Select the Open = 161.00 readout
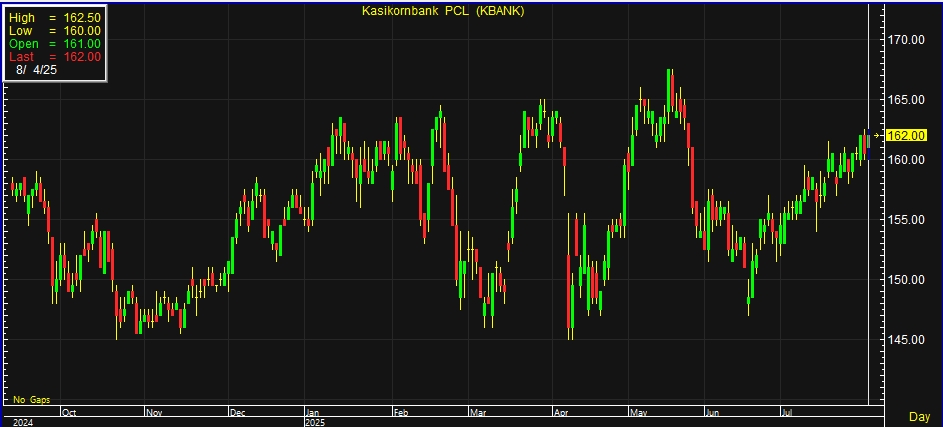Screen dimensions: 943x427 point(55,44)
